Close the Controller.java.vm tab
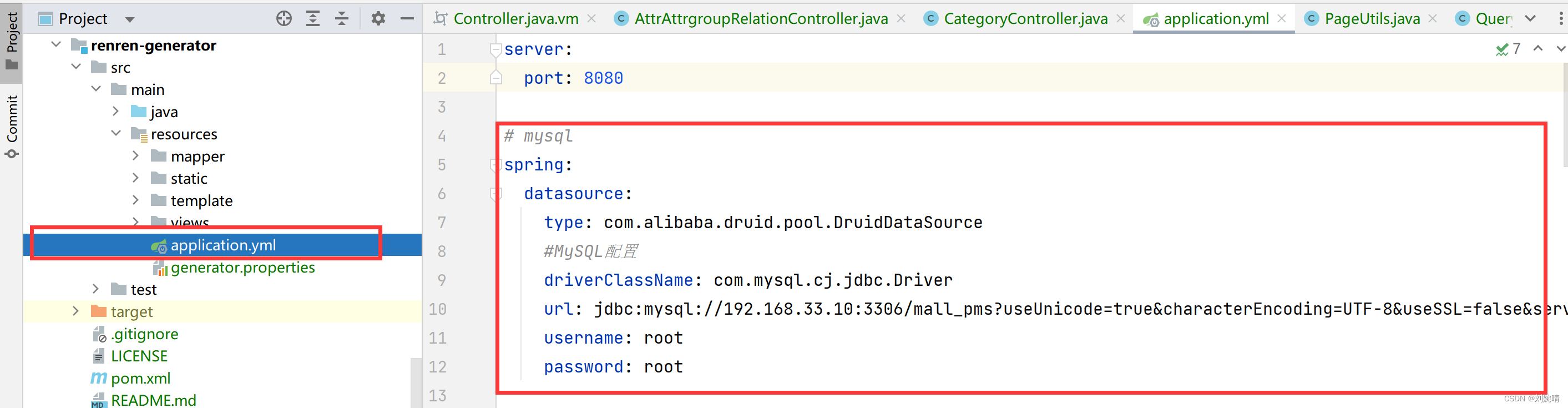 click(x=591, y=19)
